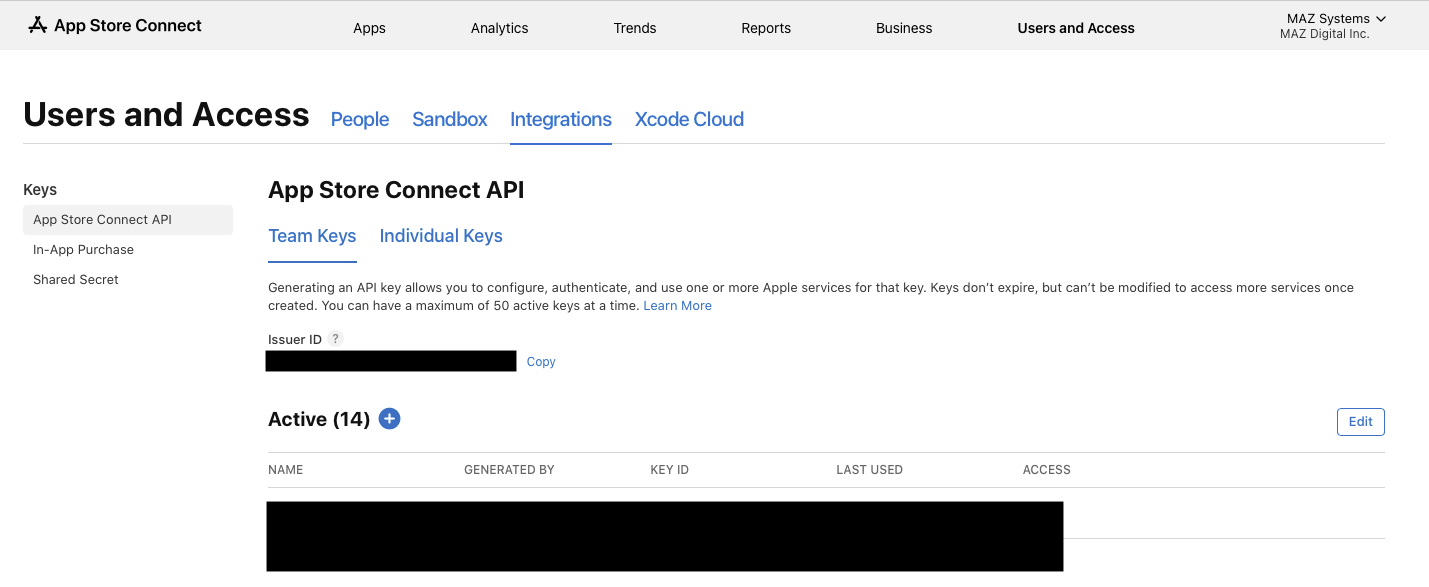This screenshot has height=587, width=1429.
Task: Click the MAZ Digital Inc. team name
Action: (1325, 34)
